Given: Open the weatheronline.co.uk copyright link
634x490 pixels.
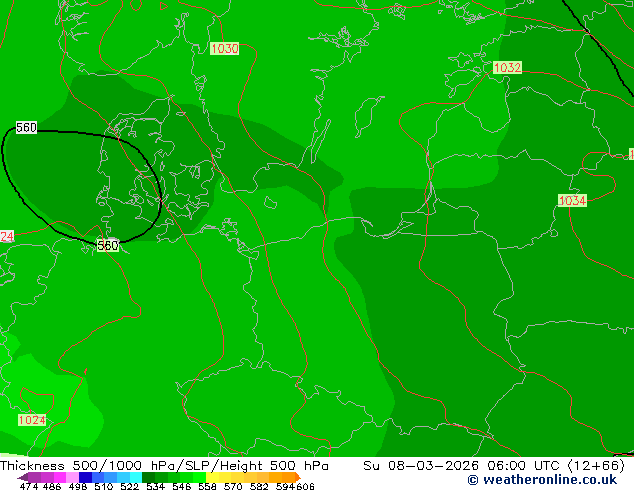Looking at the screenshot, I should click(x=542, y=480).
